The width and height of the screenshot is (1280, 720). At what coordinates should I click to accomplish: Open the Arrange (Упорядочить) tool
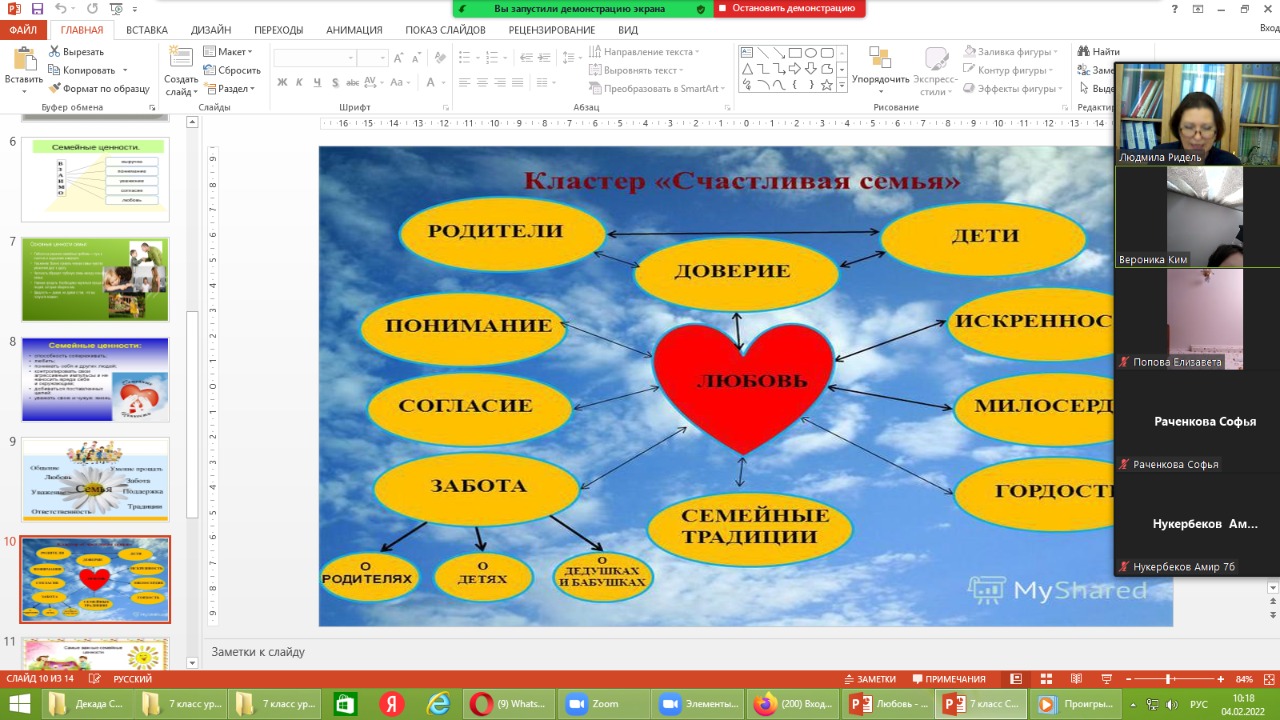click(880, 68)
